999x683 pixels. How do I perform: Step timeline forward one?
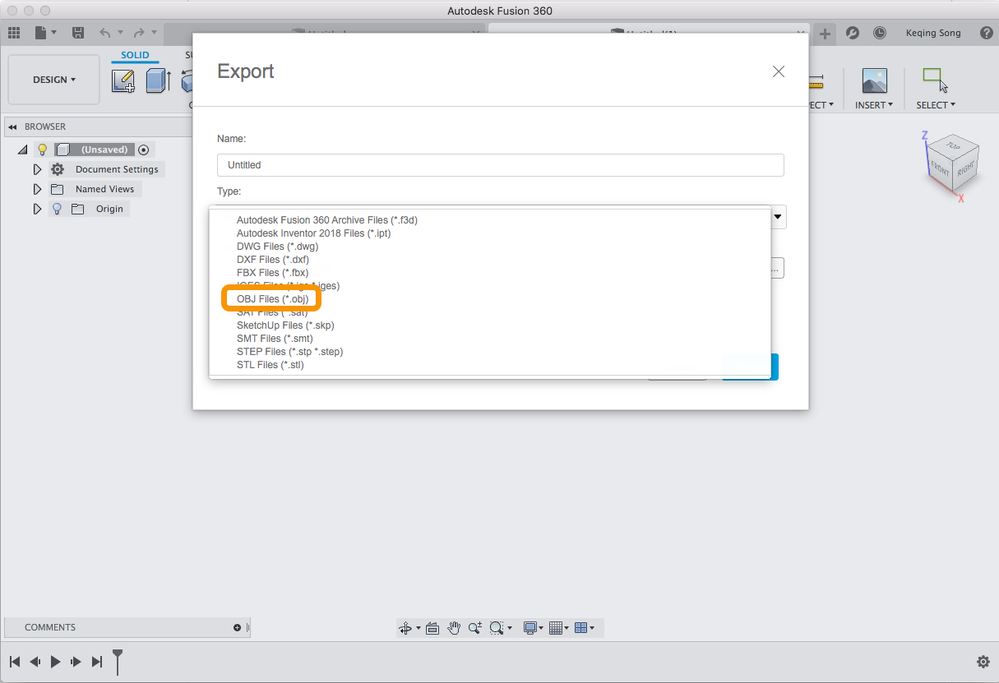[x=75, y=662]
